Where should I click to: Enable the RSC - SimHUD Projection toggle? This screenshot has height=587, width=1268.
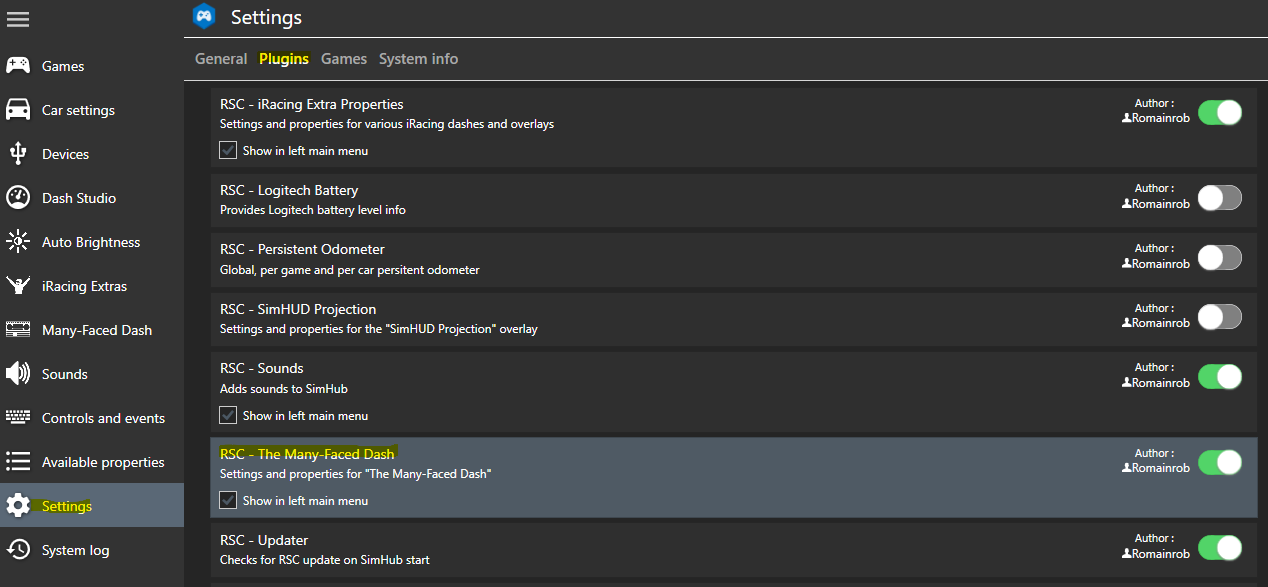click(1220, 317)
